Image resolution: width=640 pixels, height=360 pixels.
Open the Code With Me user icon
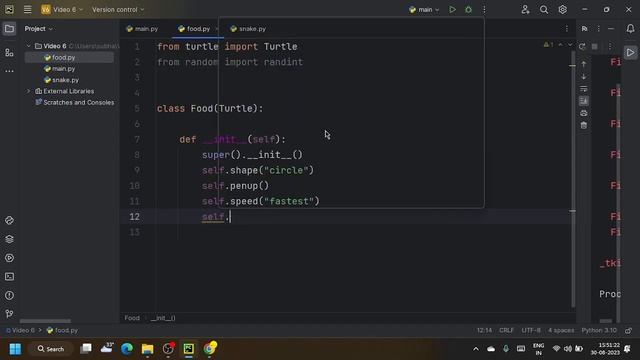tap(525, 9)
